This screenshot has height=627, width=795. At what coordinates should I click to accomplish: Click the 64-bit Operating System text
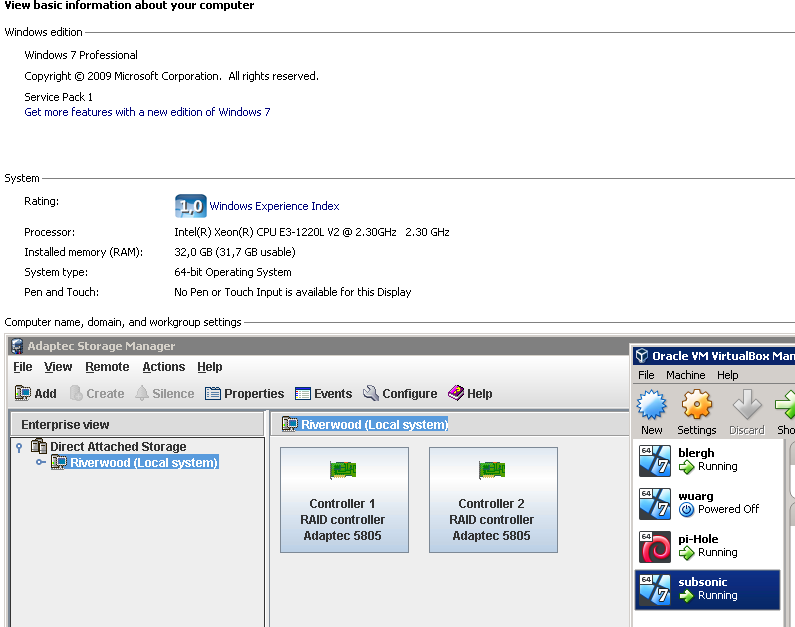[233, 272]
